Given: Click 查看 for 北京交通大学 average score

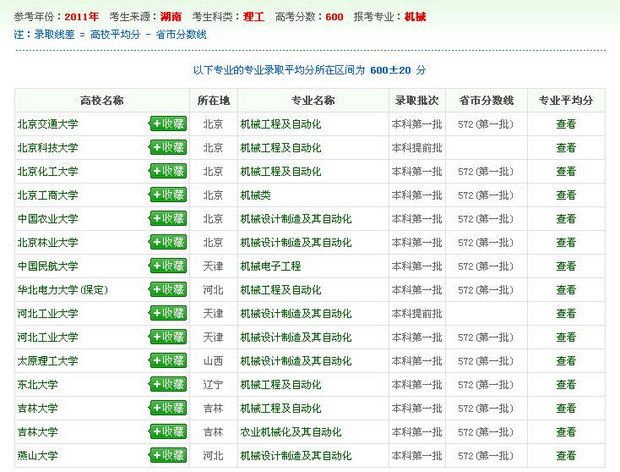Looking at the screenshot, I should [566, 124].
